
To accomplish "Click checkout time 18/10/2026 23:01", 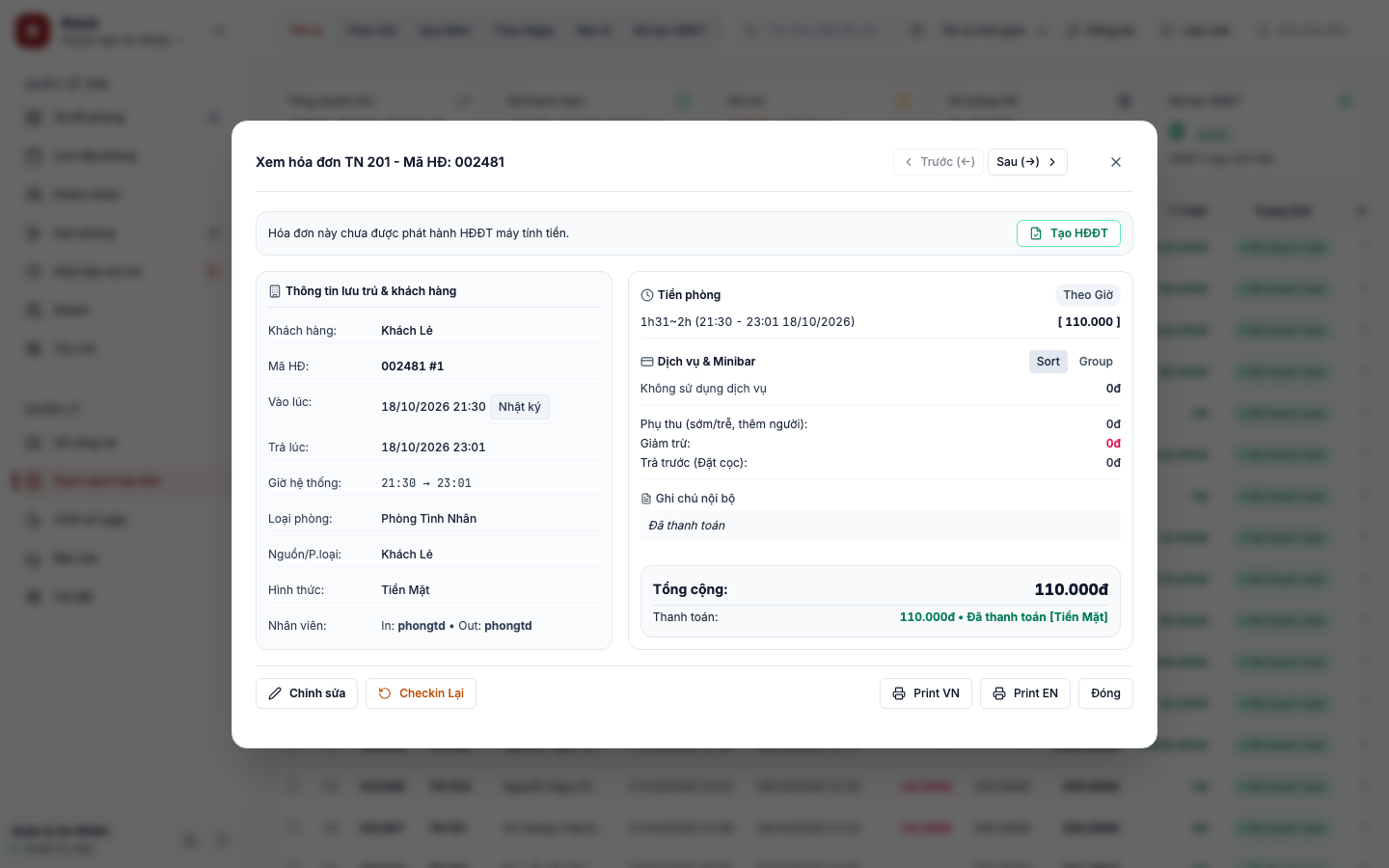I will 433,448.
